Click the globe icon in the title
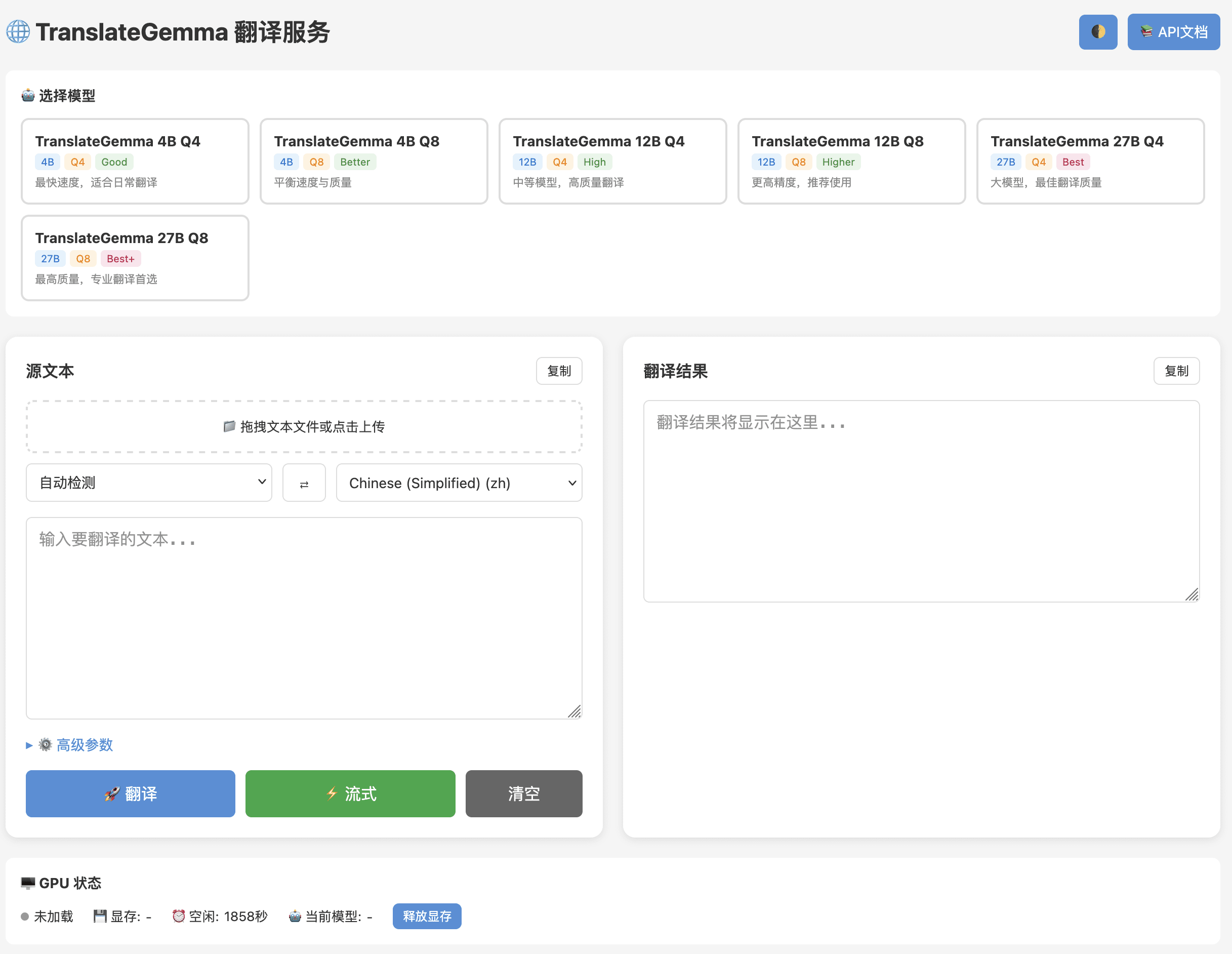This screenshot has width=1232, height=954. point(18,32)
